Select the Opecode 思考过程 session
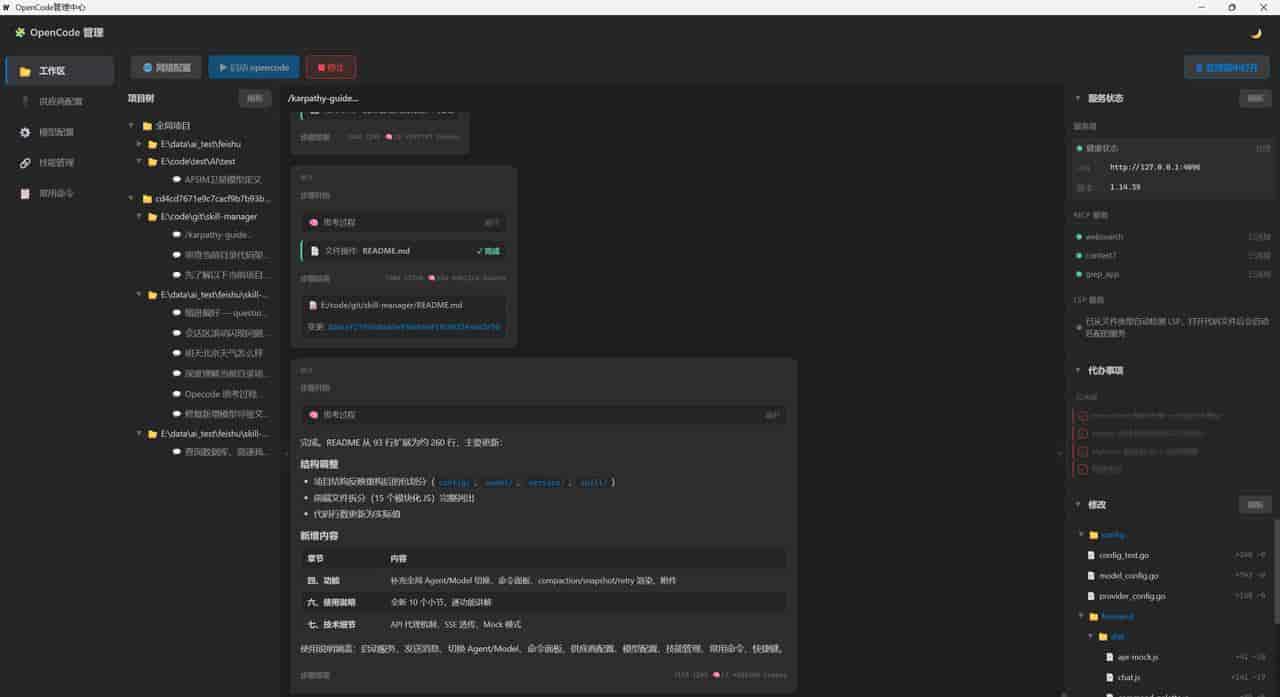Screen dimensions: 1280x697 tap(226, 394)
